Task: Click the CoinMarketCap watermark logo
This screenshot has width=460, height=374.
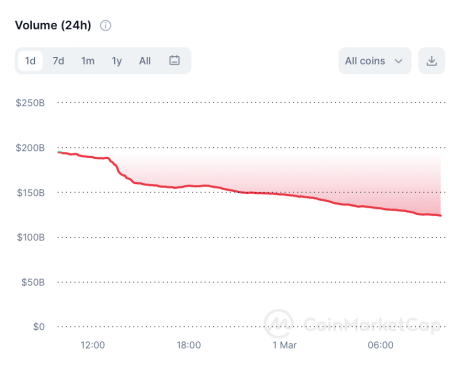Action: [279, 323]
